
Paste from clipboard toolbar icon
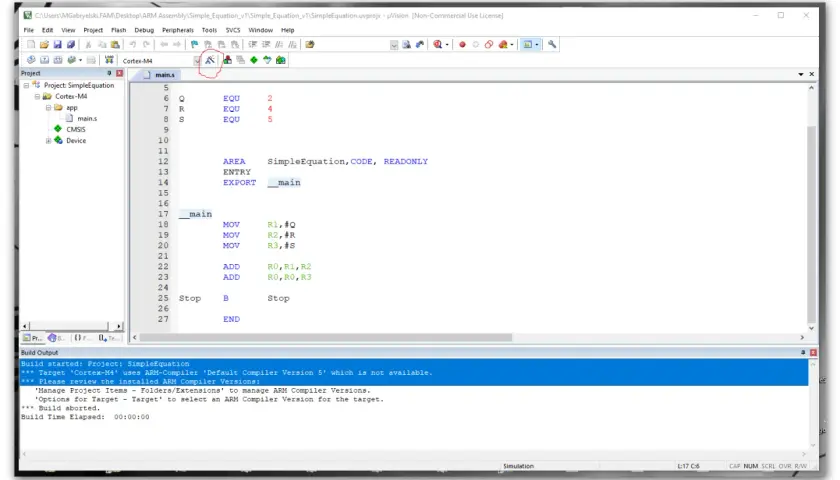[x=115, y=44]
